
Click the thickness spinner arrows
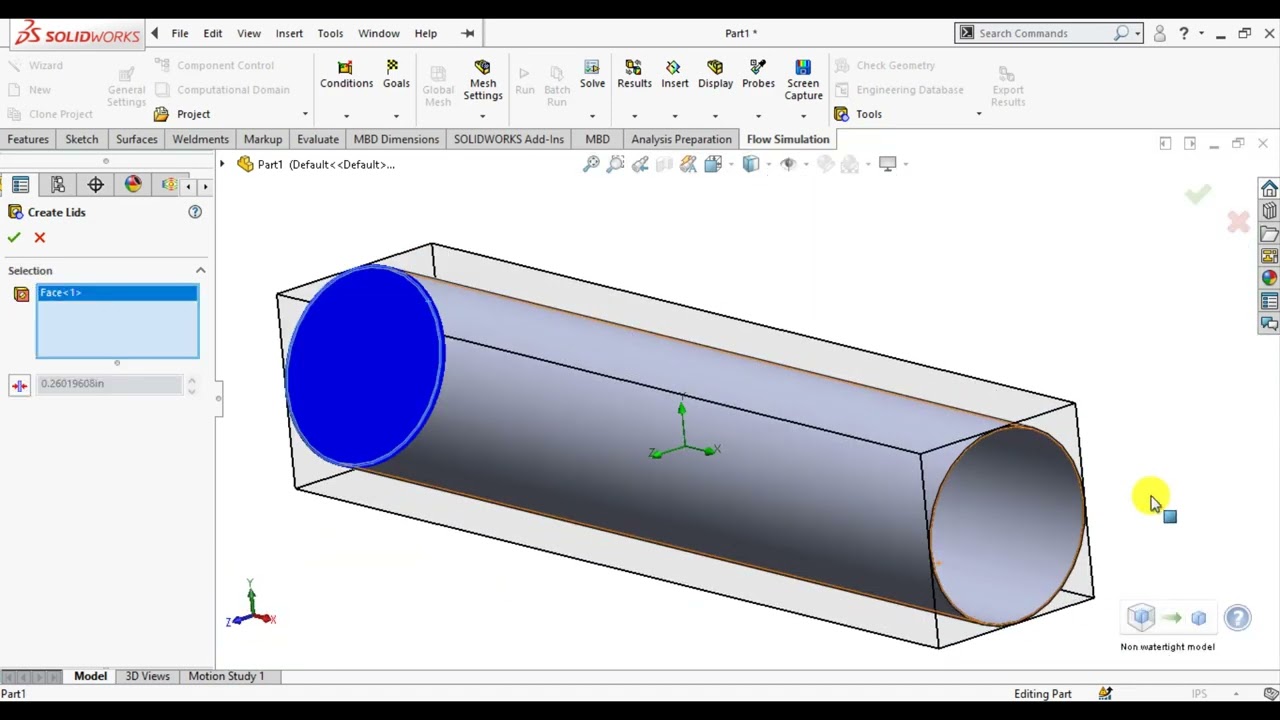point(191,385)
